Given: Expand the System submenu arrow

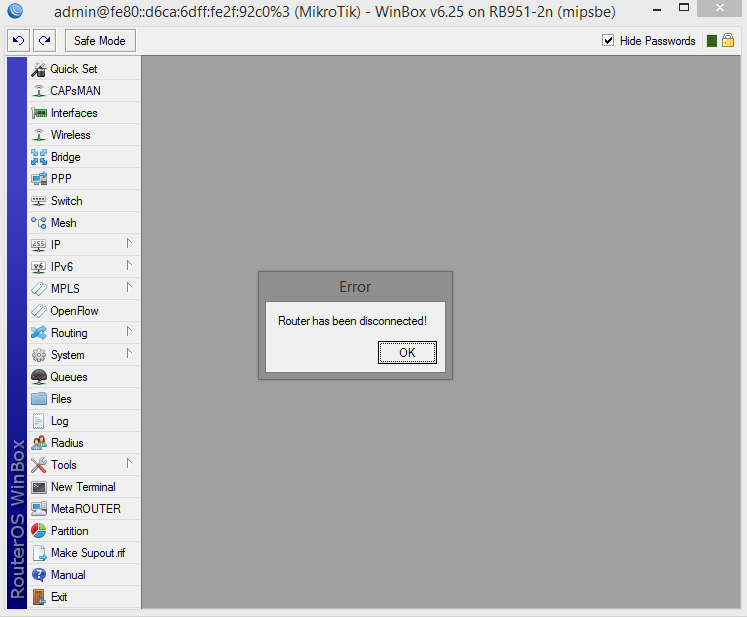Looking at the screenshot, I should point(129,354).
